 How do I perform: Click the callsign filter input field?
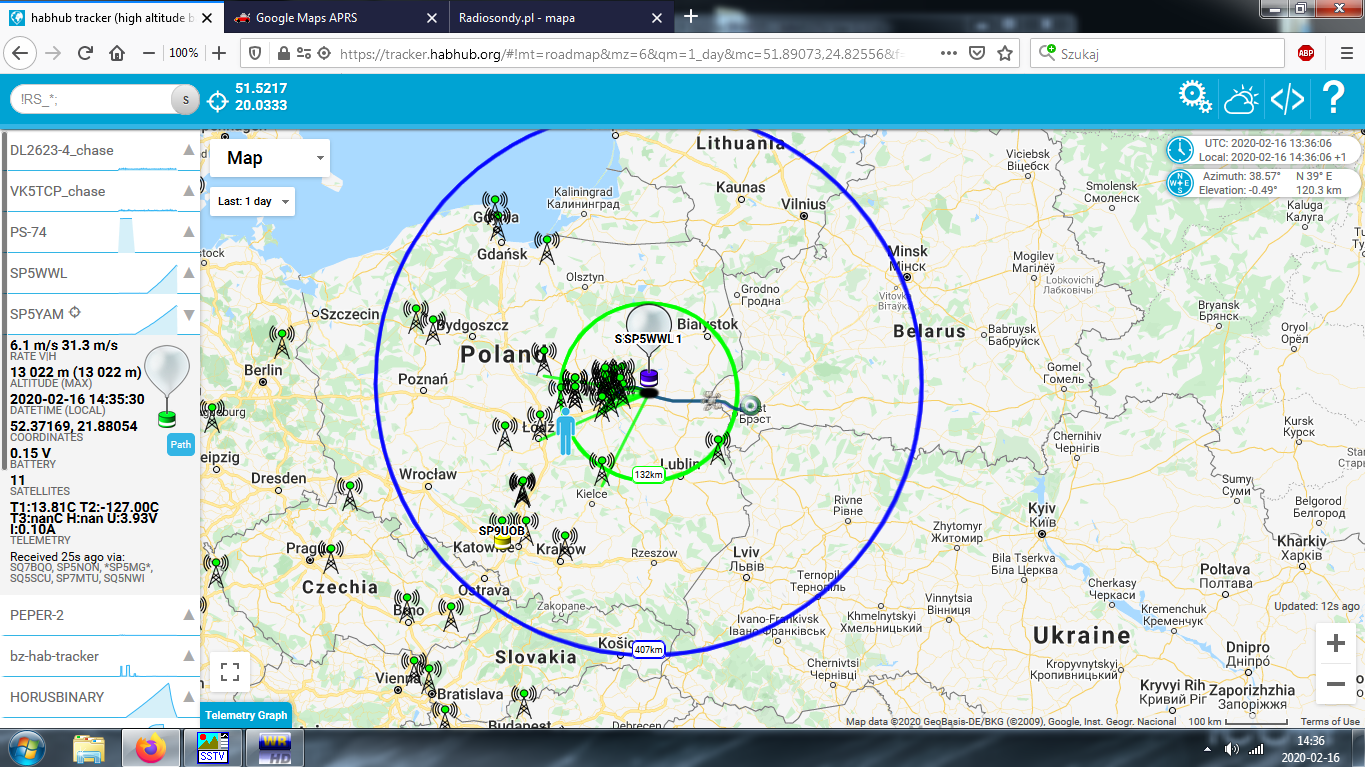point(92,99)
